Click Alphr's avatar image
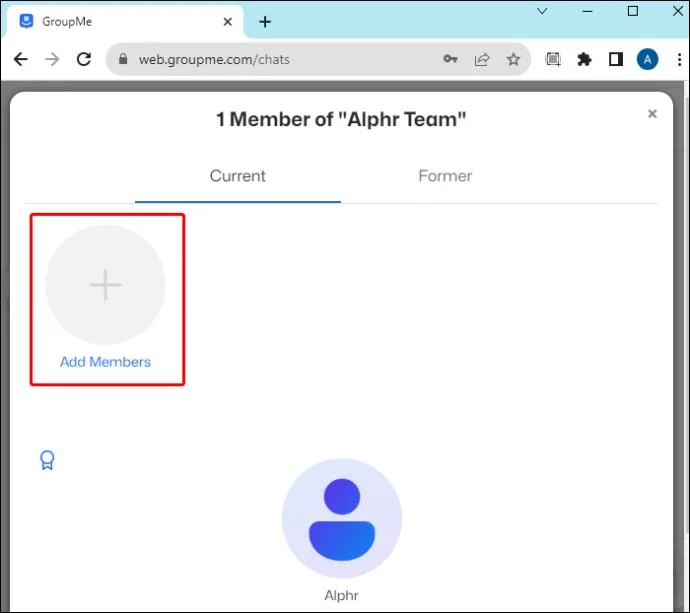Image resolution: width=690 pixels, height=613 pixels. coord(342,518)
